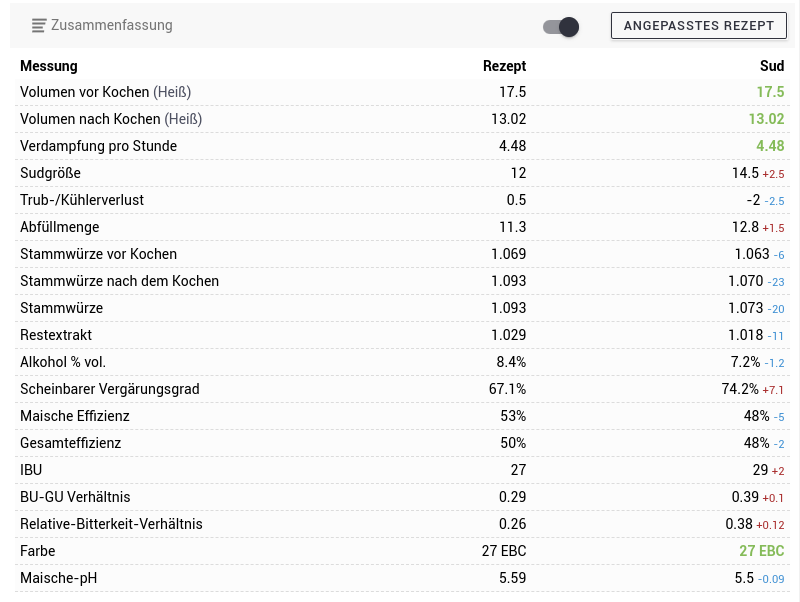This screenshot has height=602, width=800.
Task: Click the Trub-/Kühlerverlust row label
Action: tap(82, 200)
